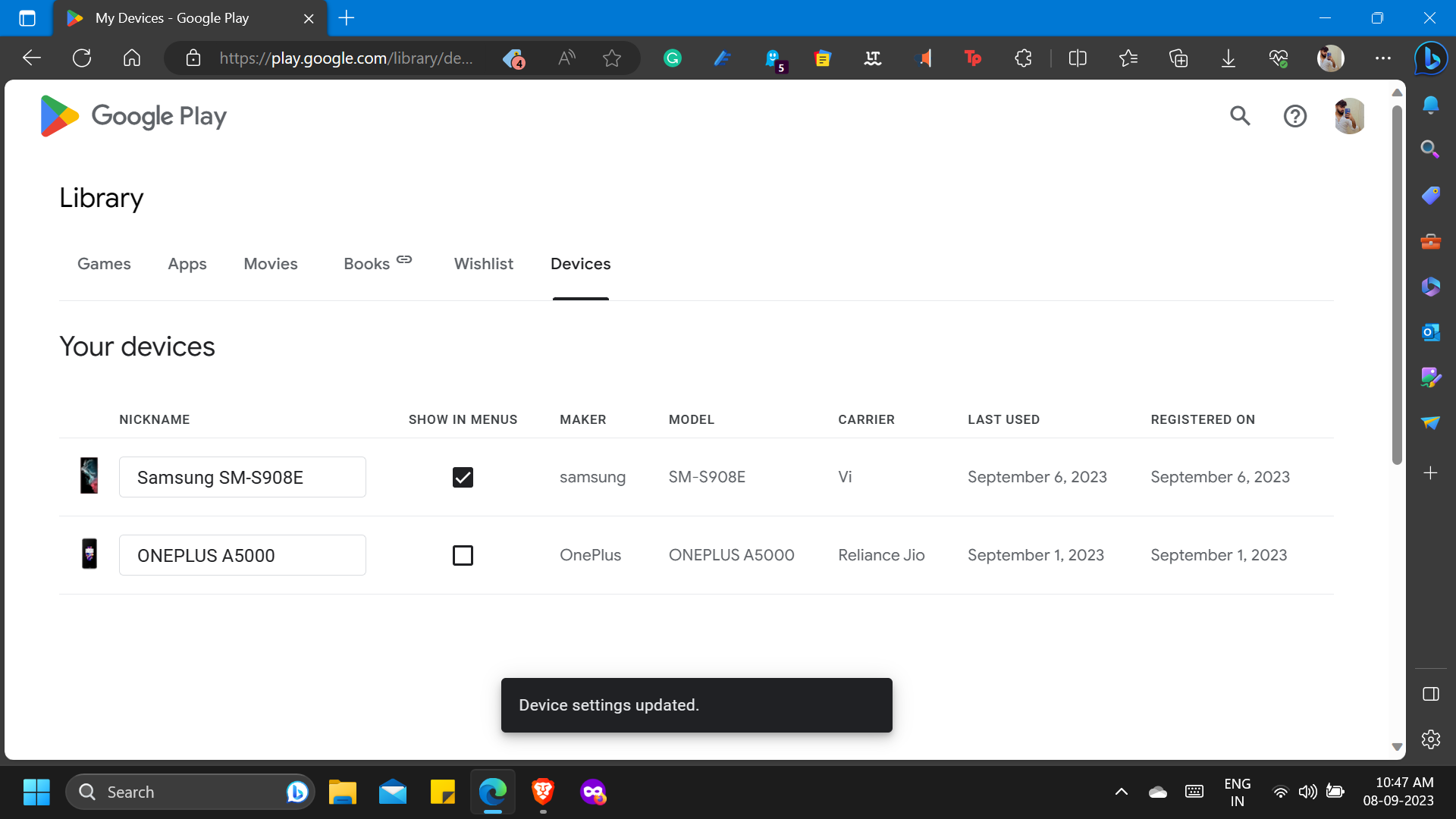
Task: Open Google account profile avatar
Action: click(x=1349, y=116)
